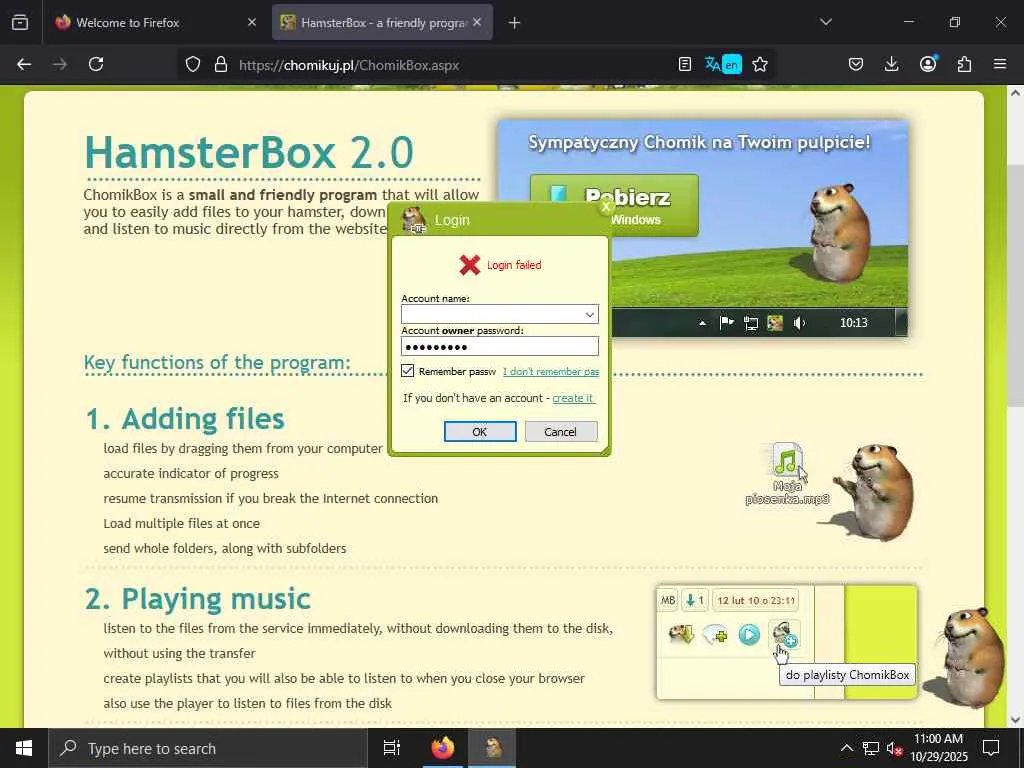This screenshot has height=768, width=1024.
Task: View site info via the padlock icon
Action: coord(221,65)
